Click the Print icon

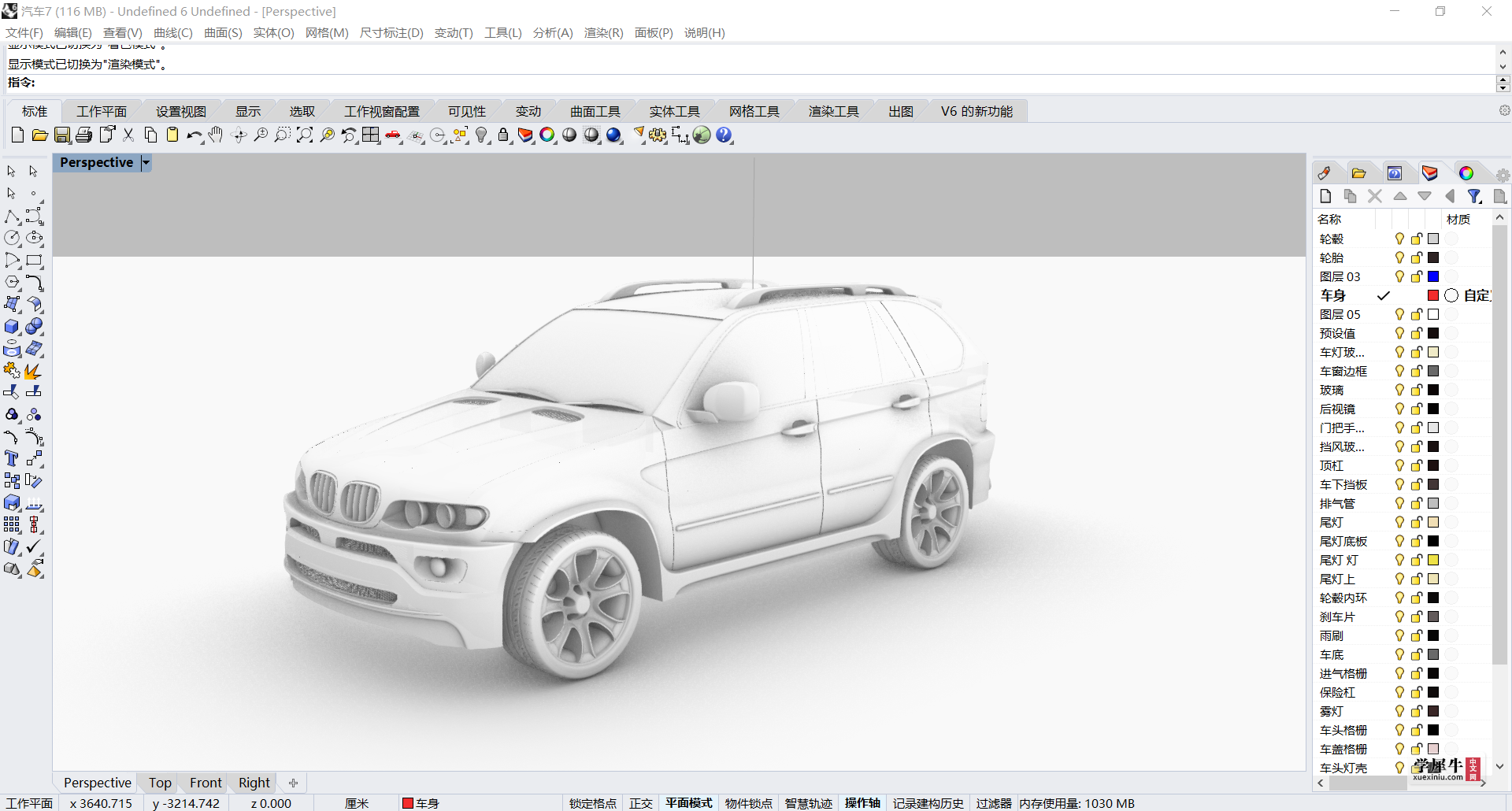[x=84, y=135]
